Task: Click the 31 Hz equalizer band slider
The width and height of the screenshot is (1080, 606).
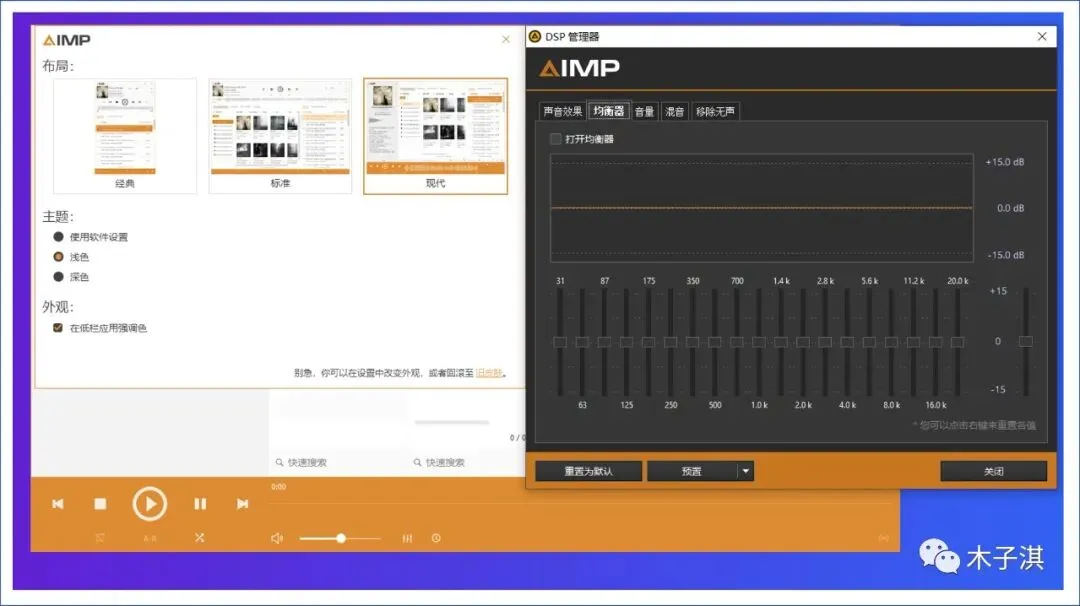Action: 560,342
